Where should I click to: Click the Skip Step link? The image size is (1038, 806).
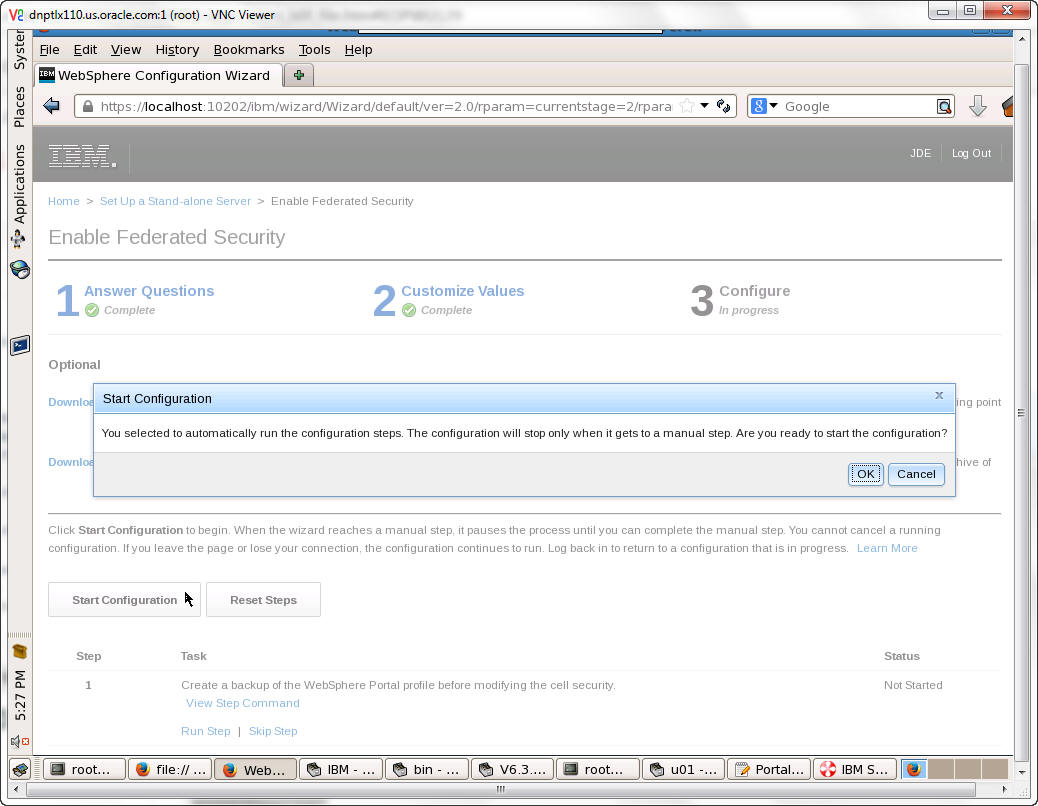pyautogui.click(x=273, y=731)
